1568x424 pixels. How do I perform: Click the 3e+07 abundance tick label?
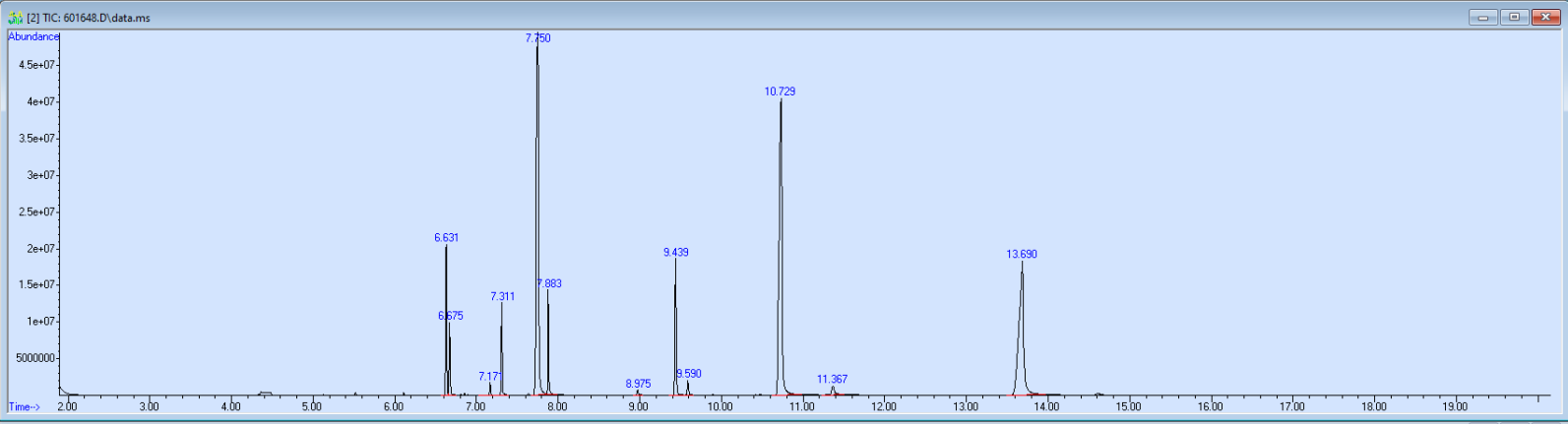[41, 175]
